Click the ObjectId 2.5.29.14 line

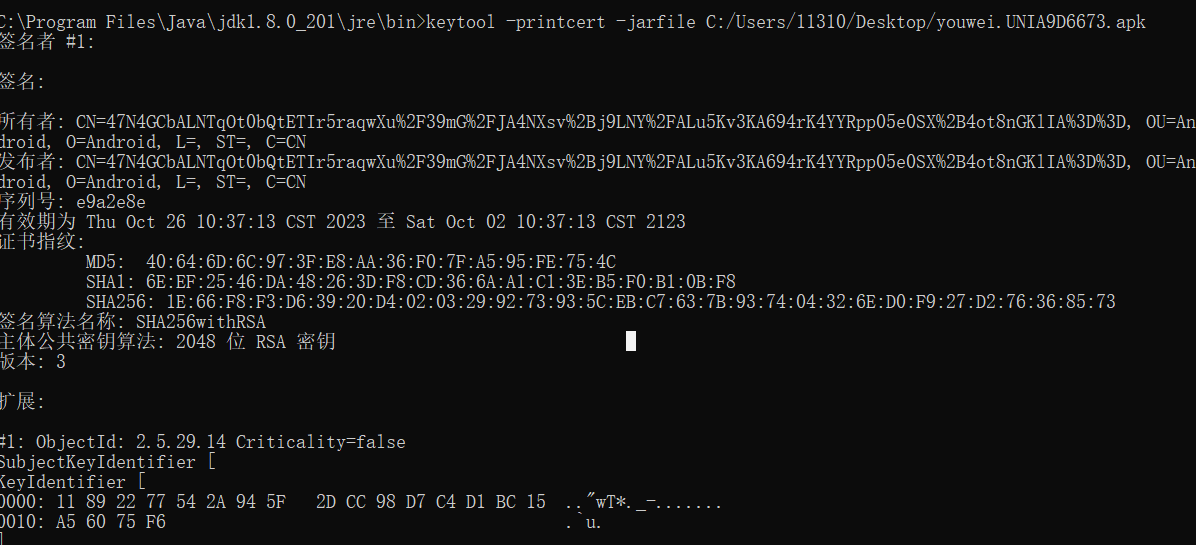203,442
